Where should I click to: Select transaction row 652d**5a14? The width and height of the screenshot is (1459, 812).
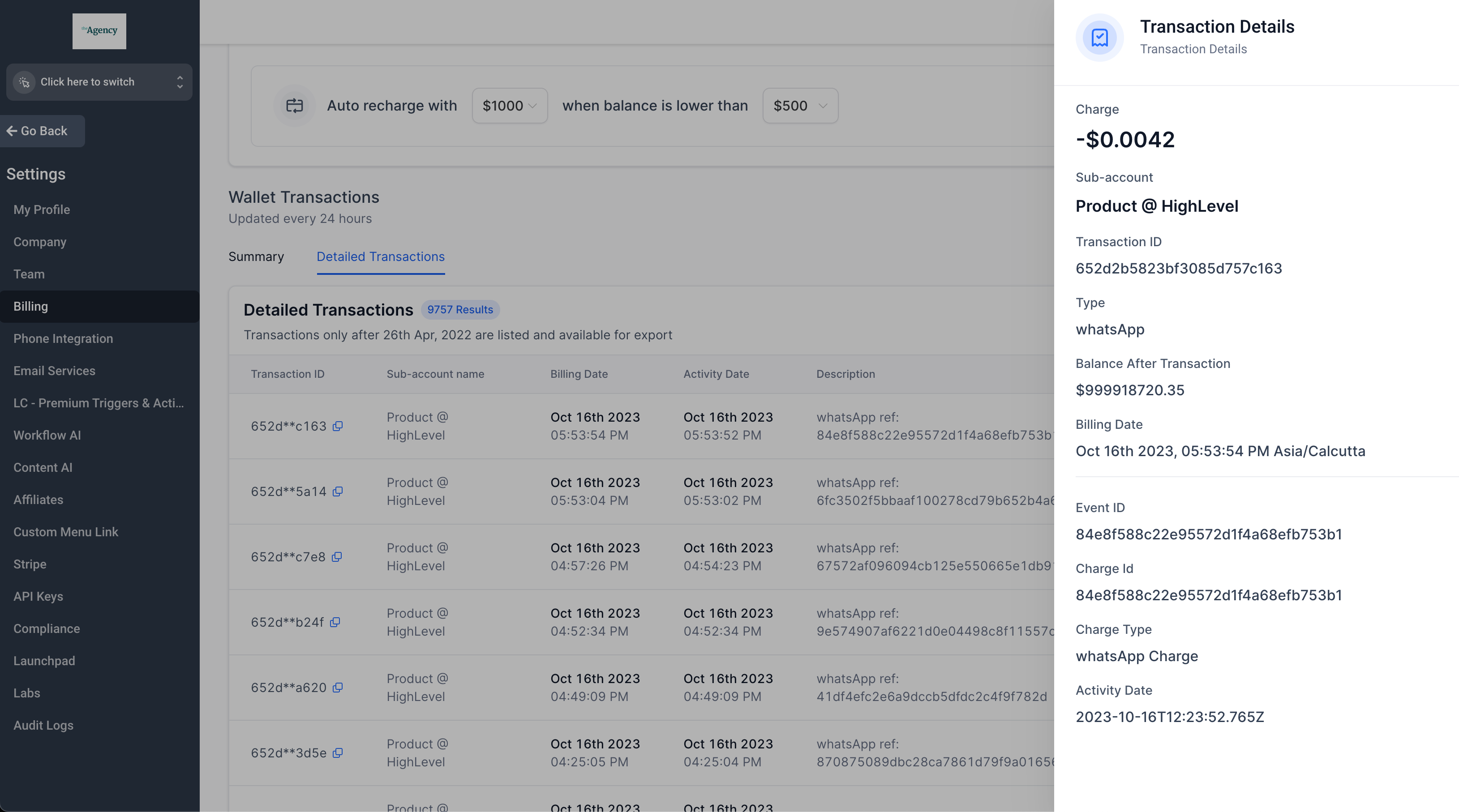pos(641,491)
